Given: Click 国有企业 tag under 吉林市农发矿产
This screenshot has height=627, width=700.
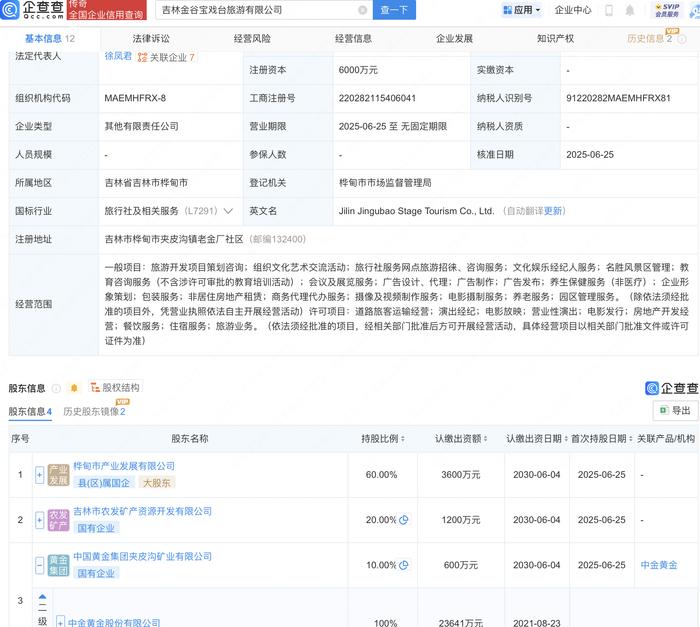Looking at the screenshot, I should pos(96,528).
